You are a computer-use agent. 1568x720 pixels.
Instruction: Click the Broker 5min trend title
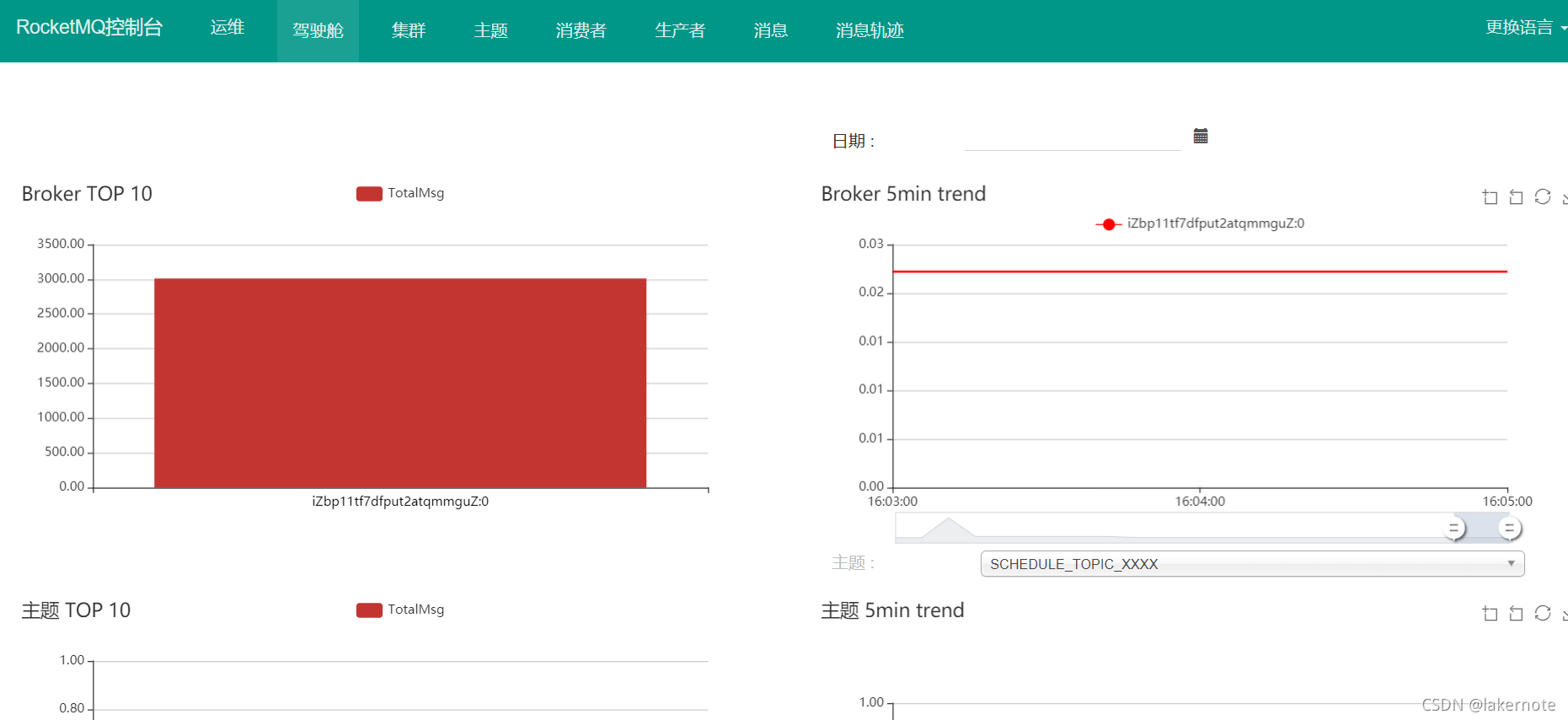(x=903, y=194)
